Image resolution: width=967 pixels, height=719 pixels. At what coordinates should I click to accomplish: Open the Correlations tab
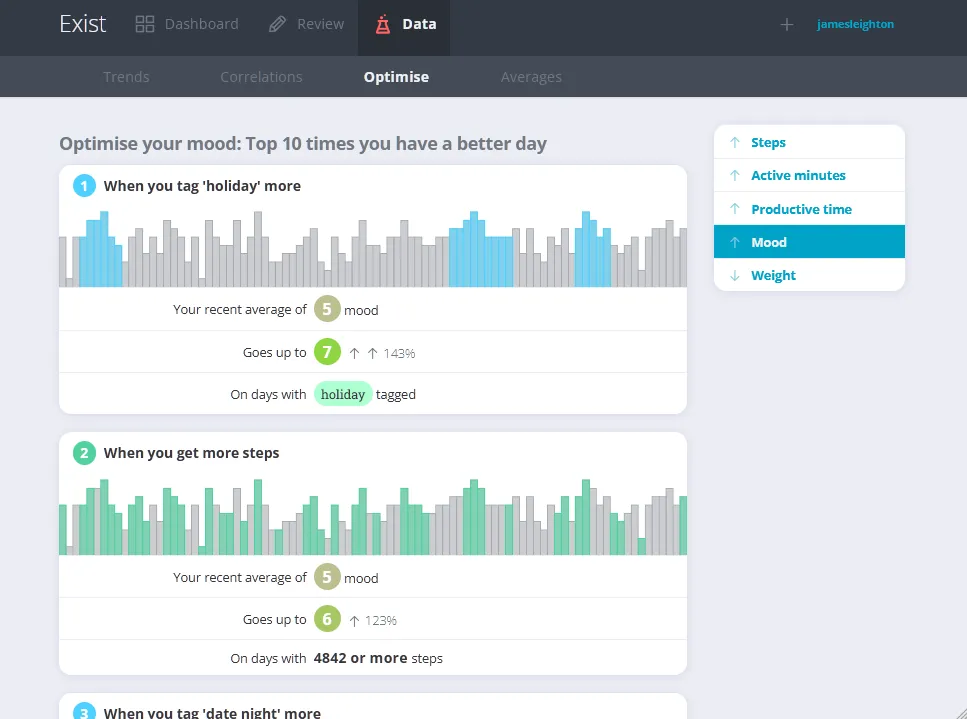(261, 76)
